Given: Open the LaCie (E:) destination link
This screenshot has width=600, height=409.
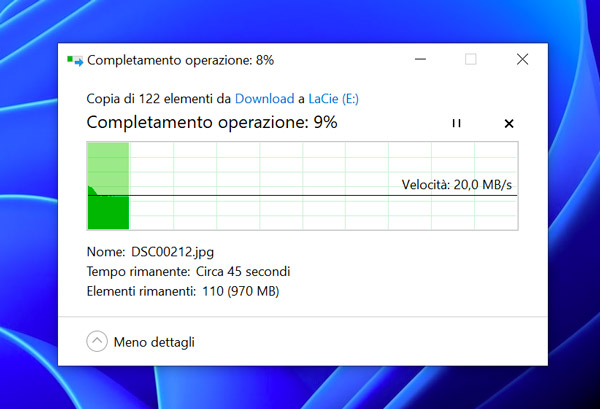Looking at the screenshot, I should tap(333, 99).
